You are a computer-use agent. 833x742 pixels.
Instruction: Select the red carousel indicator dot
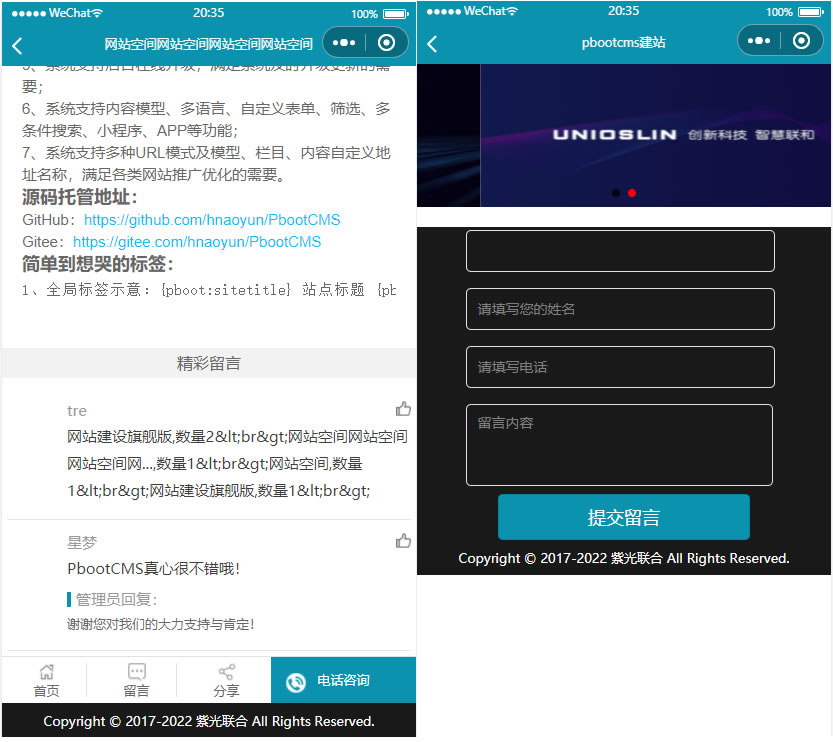(632, 193)
